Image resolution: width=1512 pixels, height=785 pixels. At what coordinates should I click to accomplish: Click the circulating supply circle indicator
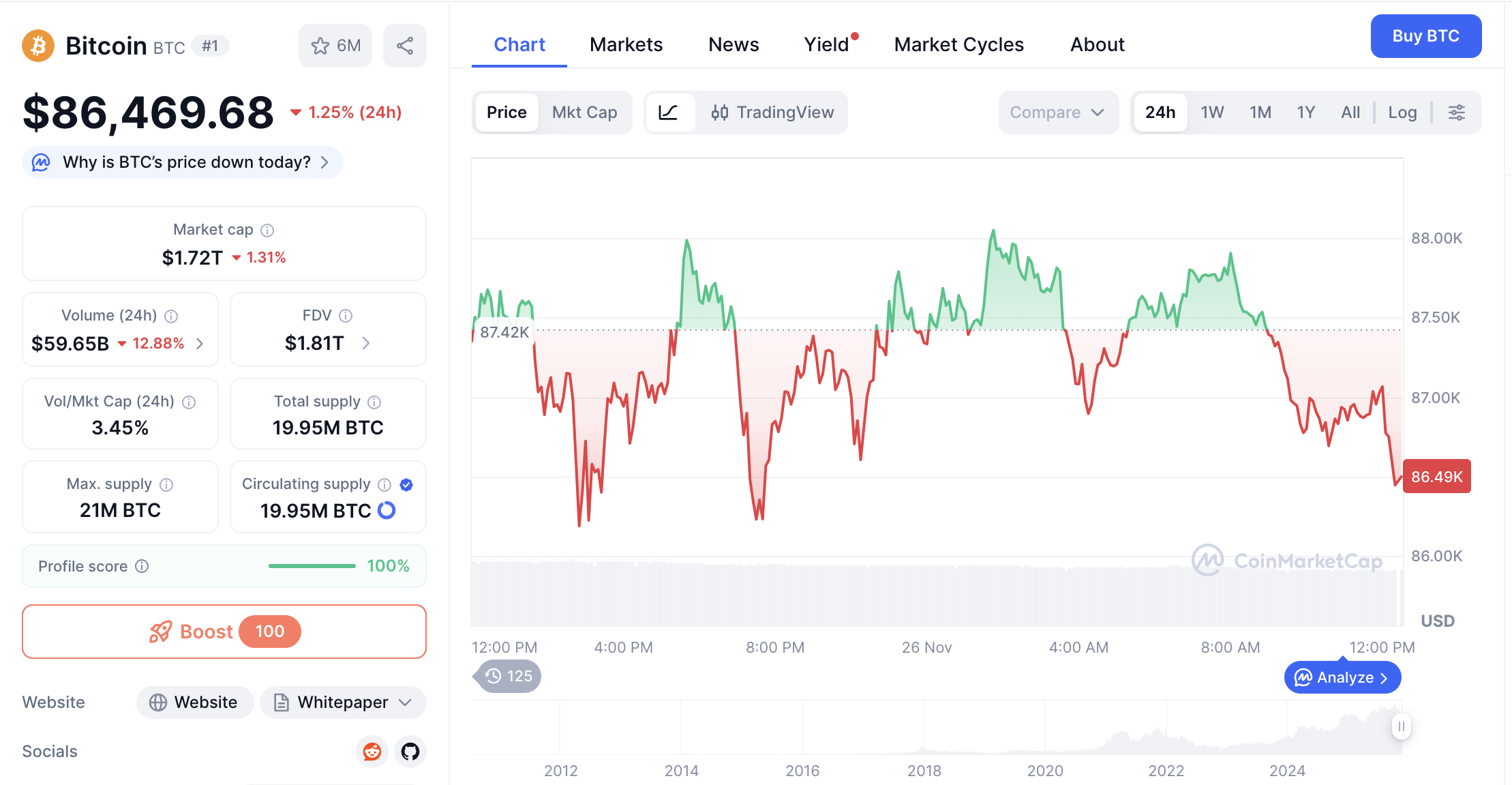pos(387,510)
